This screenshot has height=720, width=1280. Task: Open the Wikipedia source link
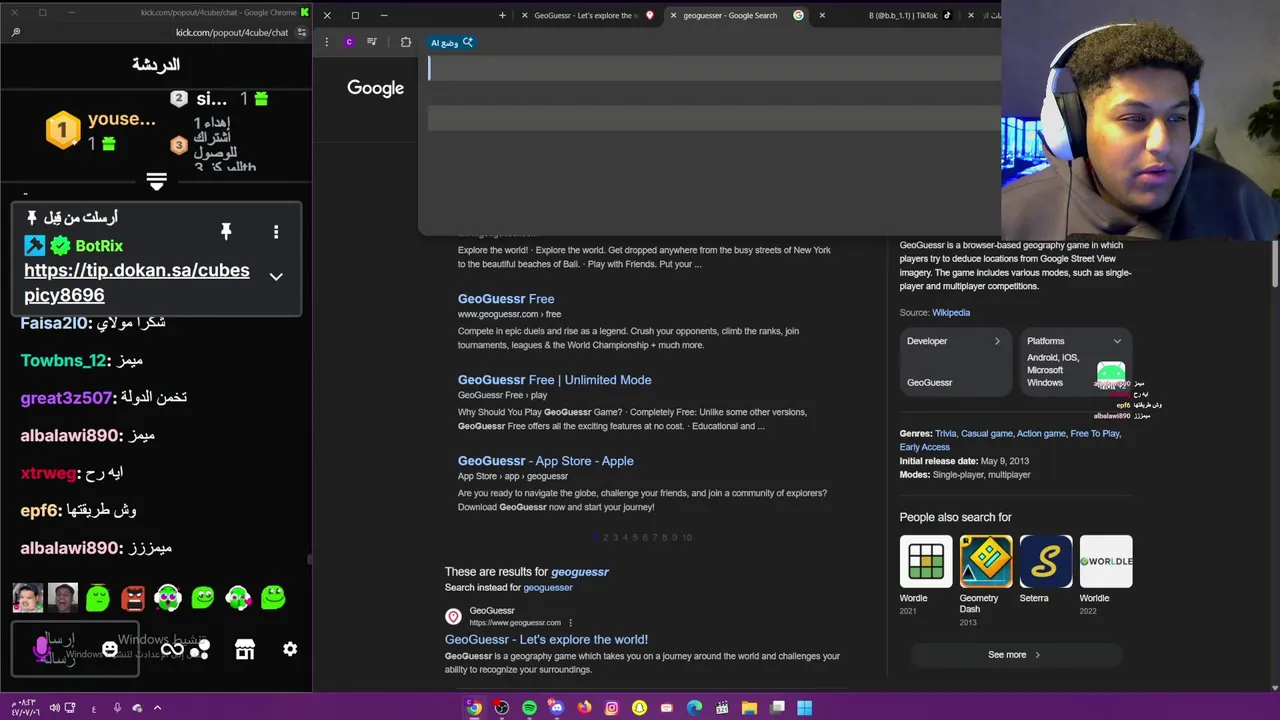point(950,312)
